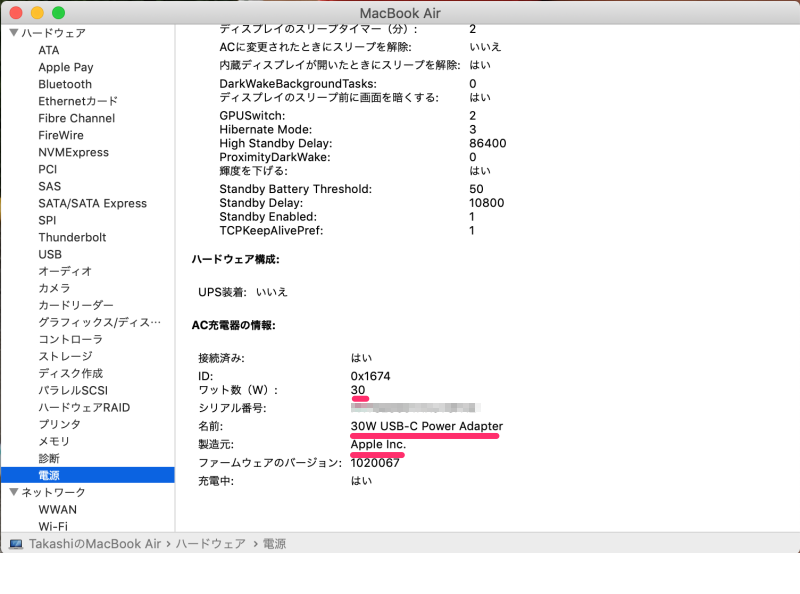This screenshot has width=800, height=594.
Task: Select ATA in the sidebar
Action: 48,50
